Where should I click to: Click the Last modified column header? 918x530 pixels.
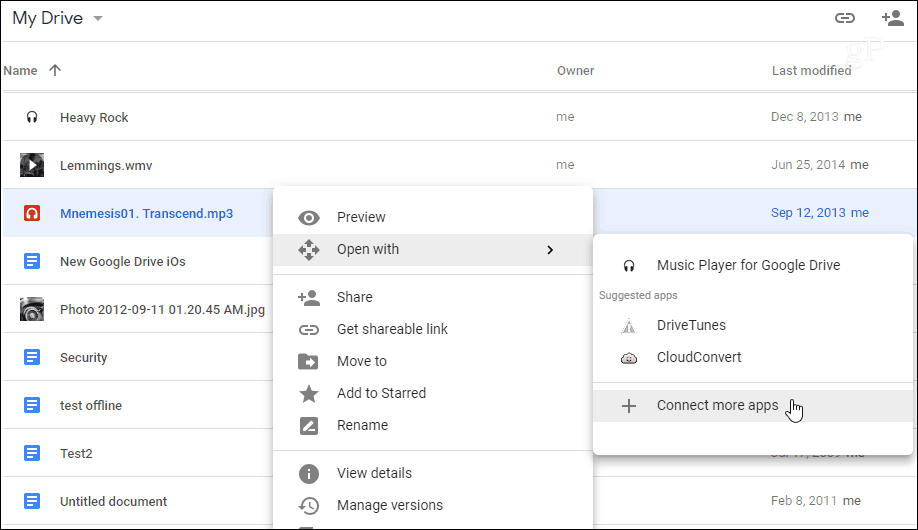point(811,71)
